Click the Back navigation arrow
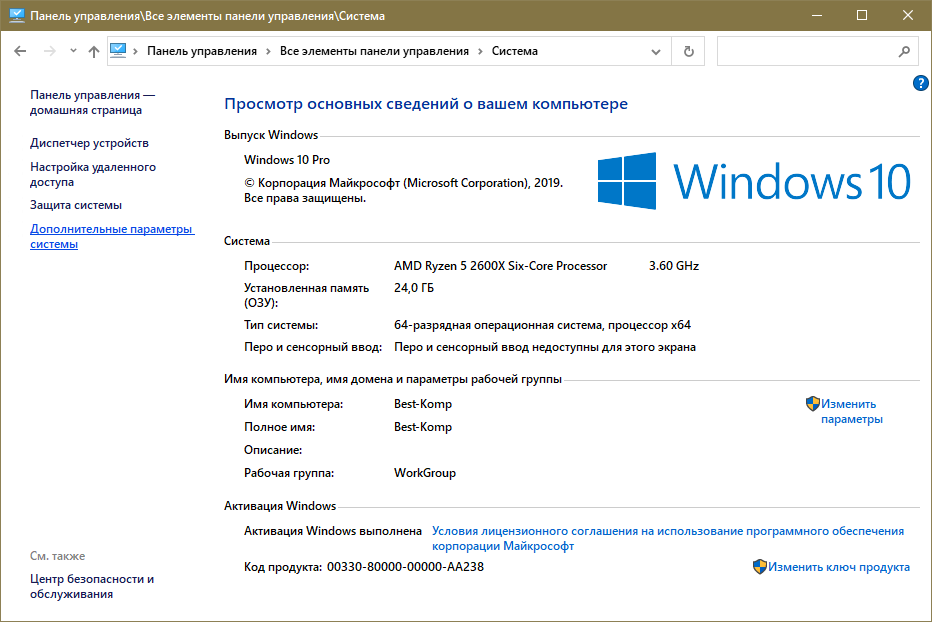 point(22,51)
